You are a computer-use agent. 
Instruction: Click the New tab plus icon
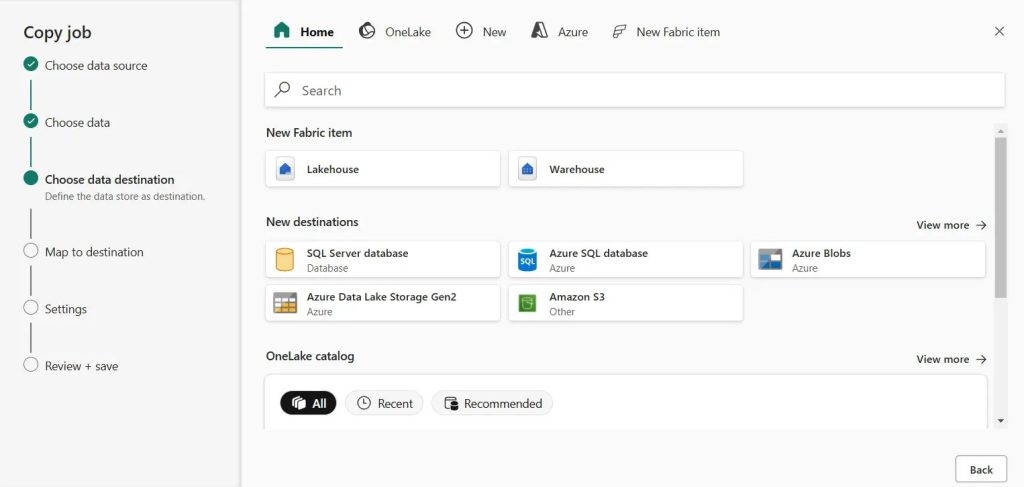464,31
